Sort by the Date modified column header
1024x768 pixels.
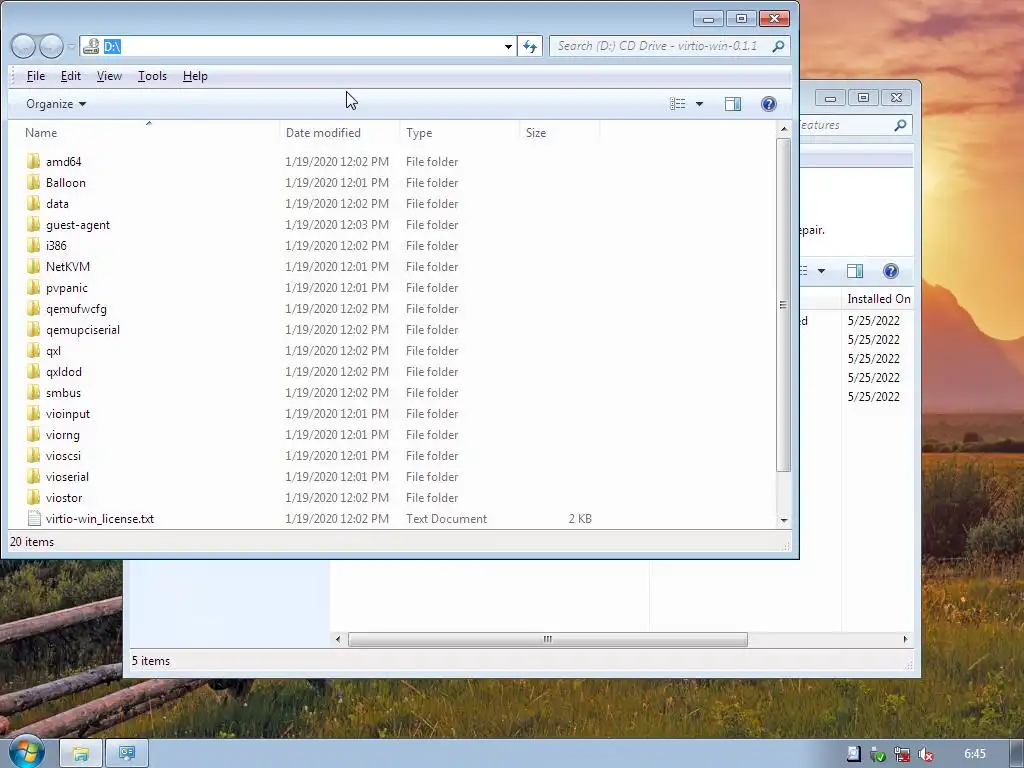(340, 133)
